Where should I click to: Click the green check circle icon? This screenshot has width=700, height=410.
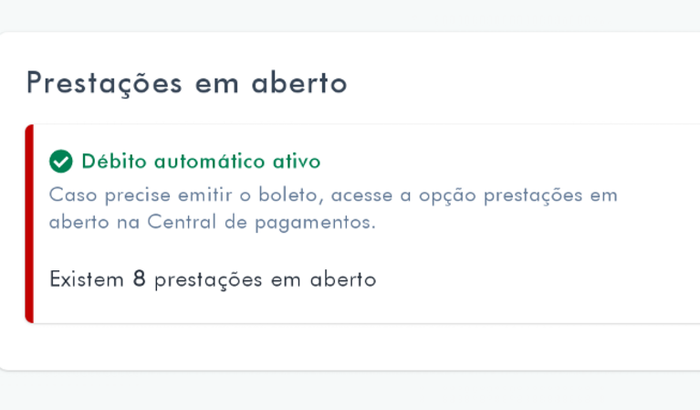coord(61,161)
